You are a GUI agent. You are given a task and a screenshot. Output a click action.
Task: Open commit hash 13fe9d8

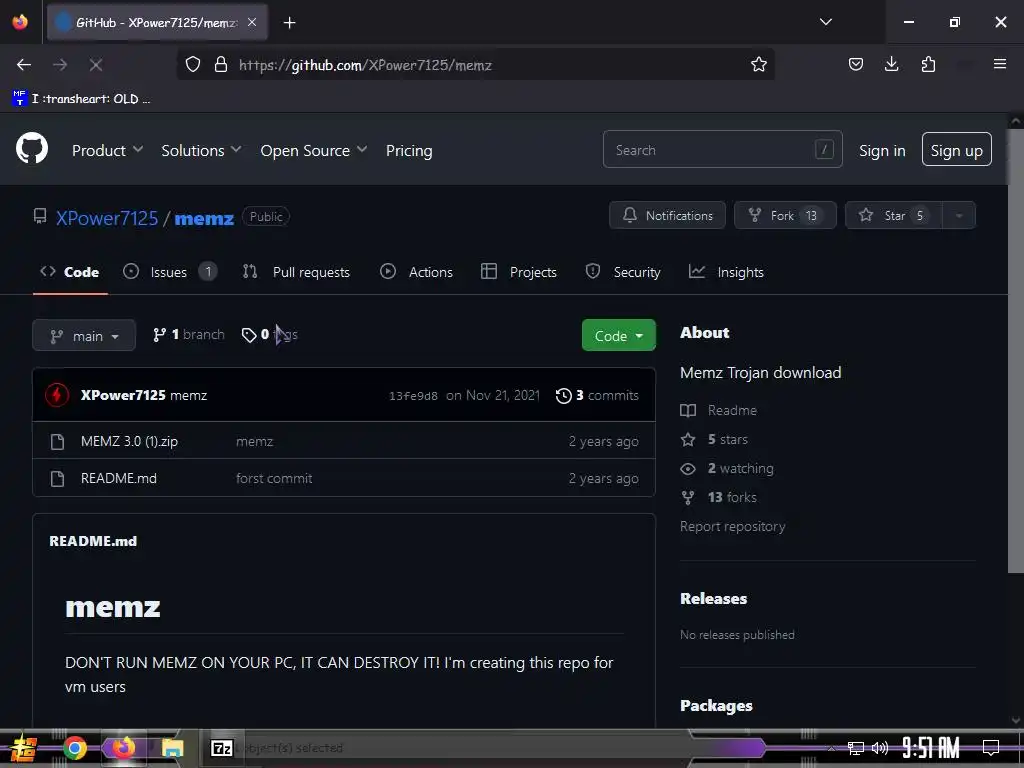tap(413, 396)
